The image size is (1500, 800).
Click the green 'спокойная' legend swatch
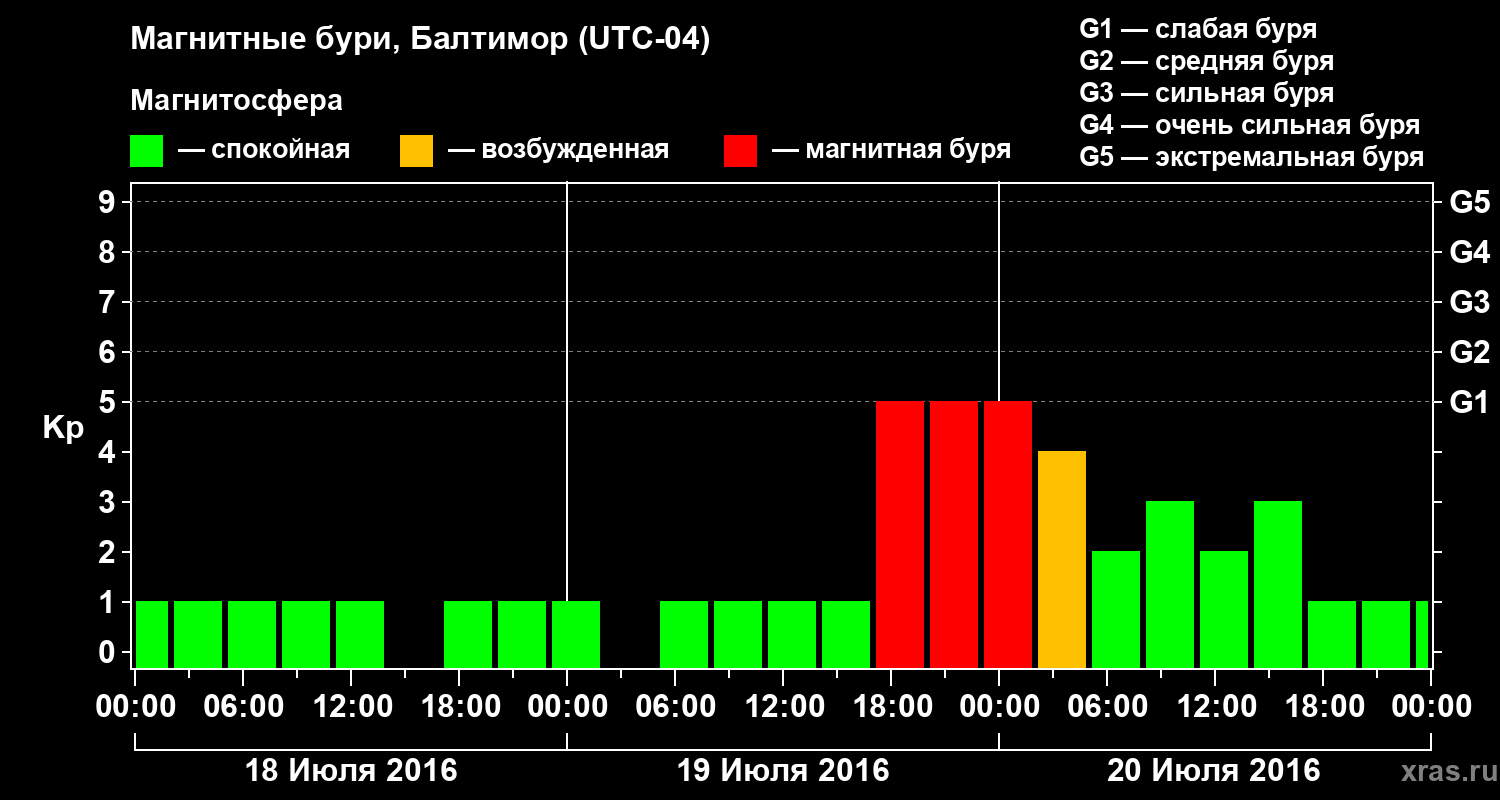point(146,151)
